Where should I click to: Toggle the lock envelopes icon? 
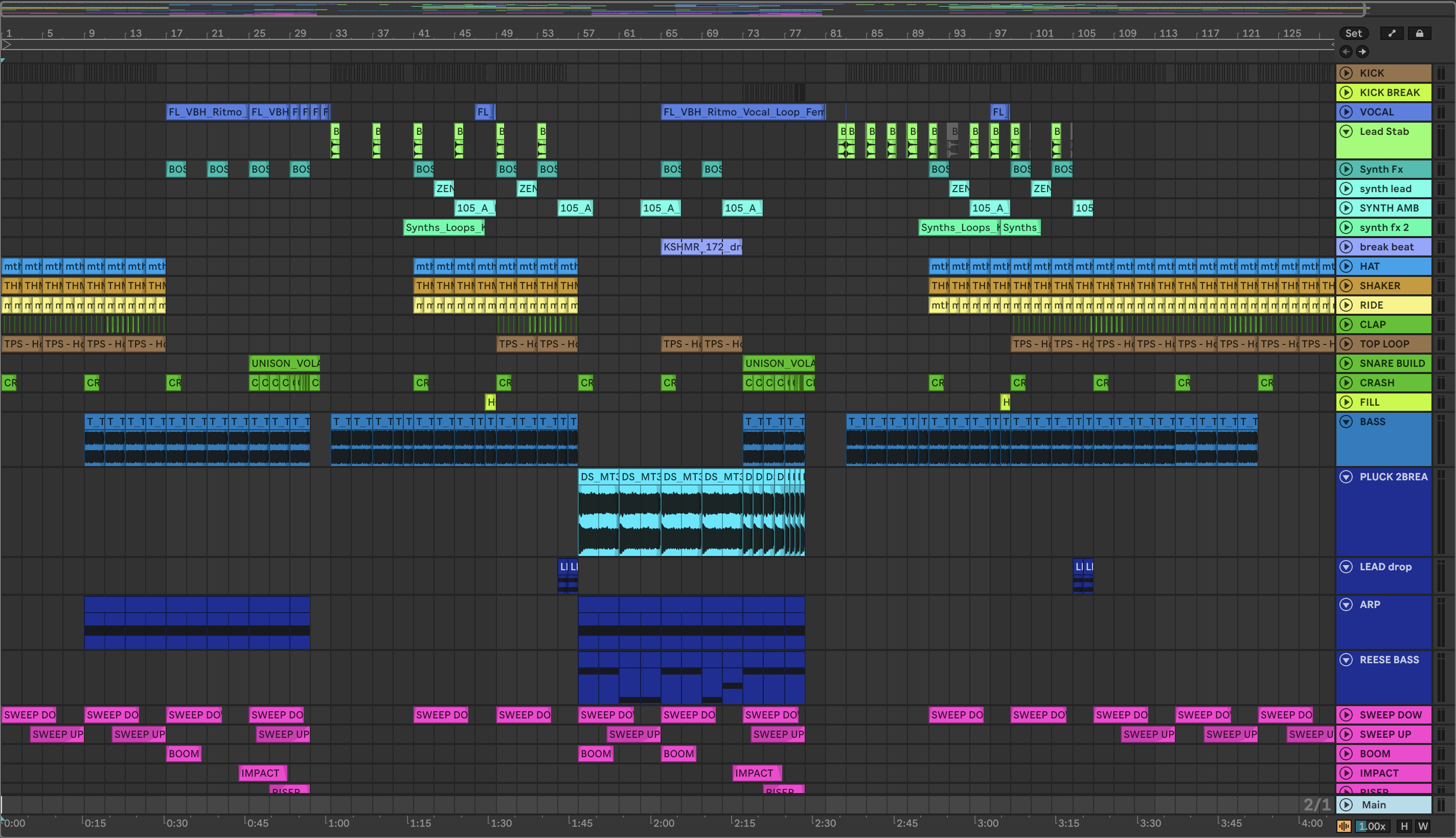pyautogui.click(x=1419, y=33)
